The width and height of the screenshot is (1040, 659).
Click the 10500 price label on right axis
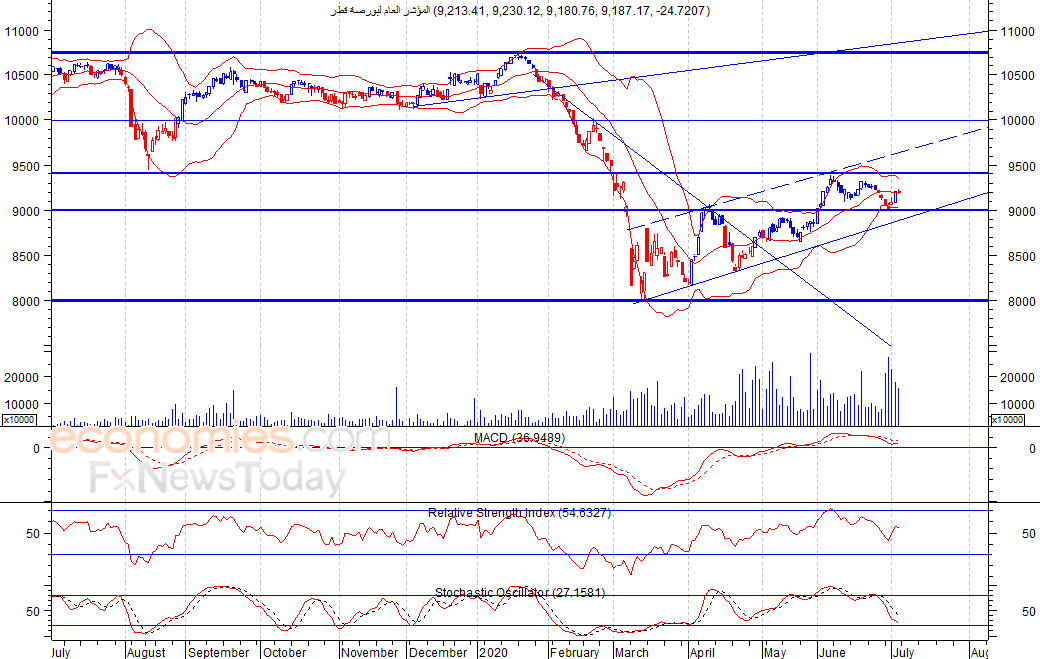coord(1017,76)
